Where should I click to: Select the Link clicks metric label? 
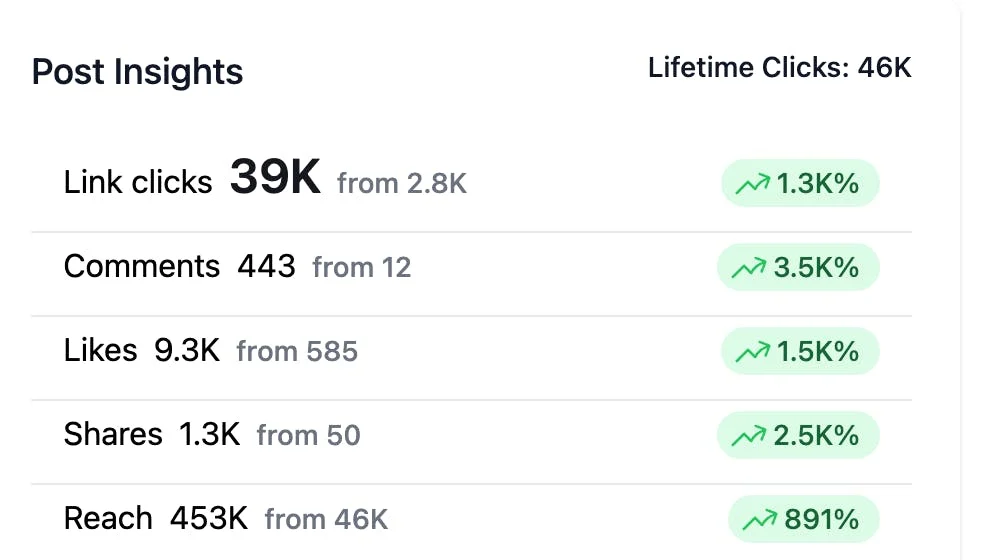pyautogui.click(x=138, y=182)
